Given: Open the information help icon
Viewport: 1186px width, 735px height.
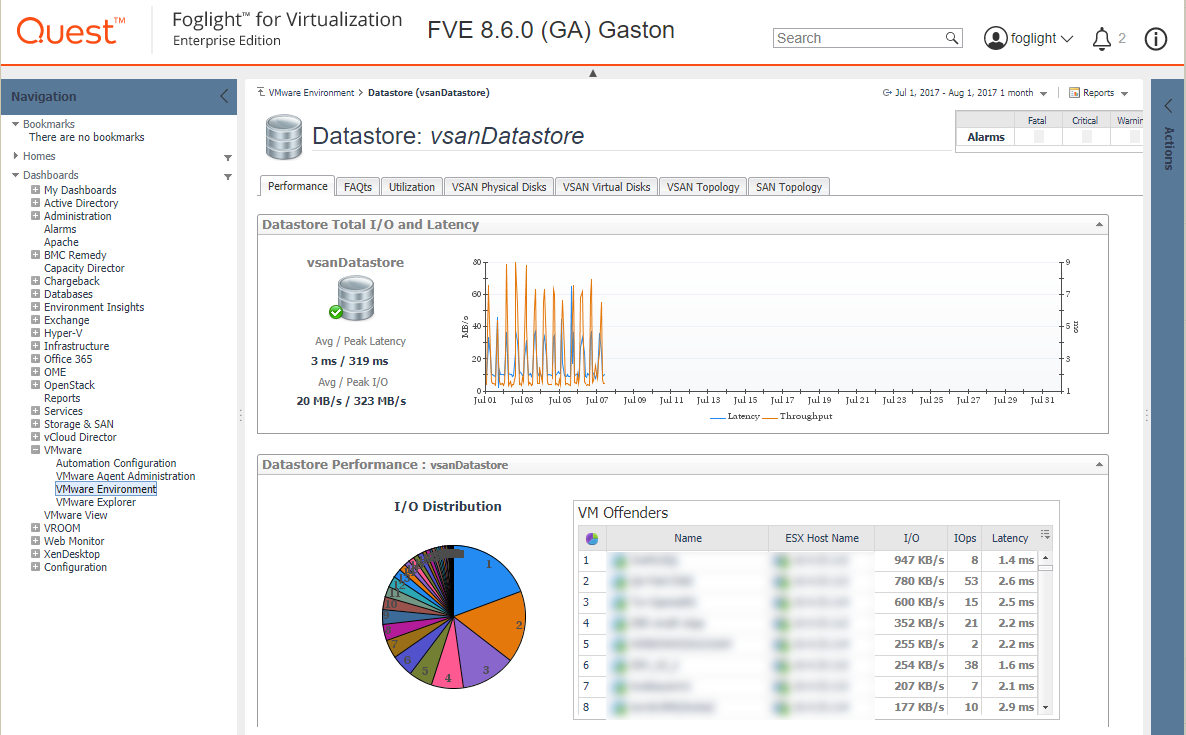Looking at the screenshot, I should pos(1155,39).
